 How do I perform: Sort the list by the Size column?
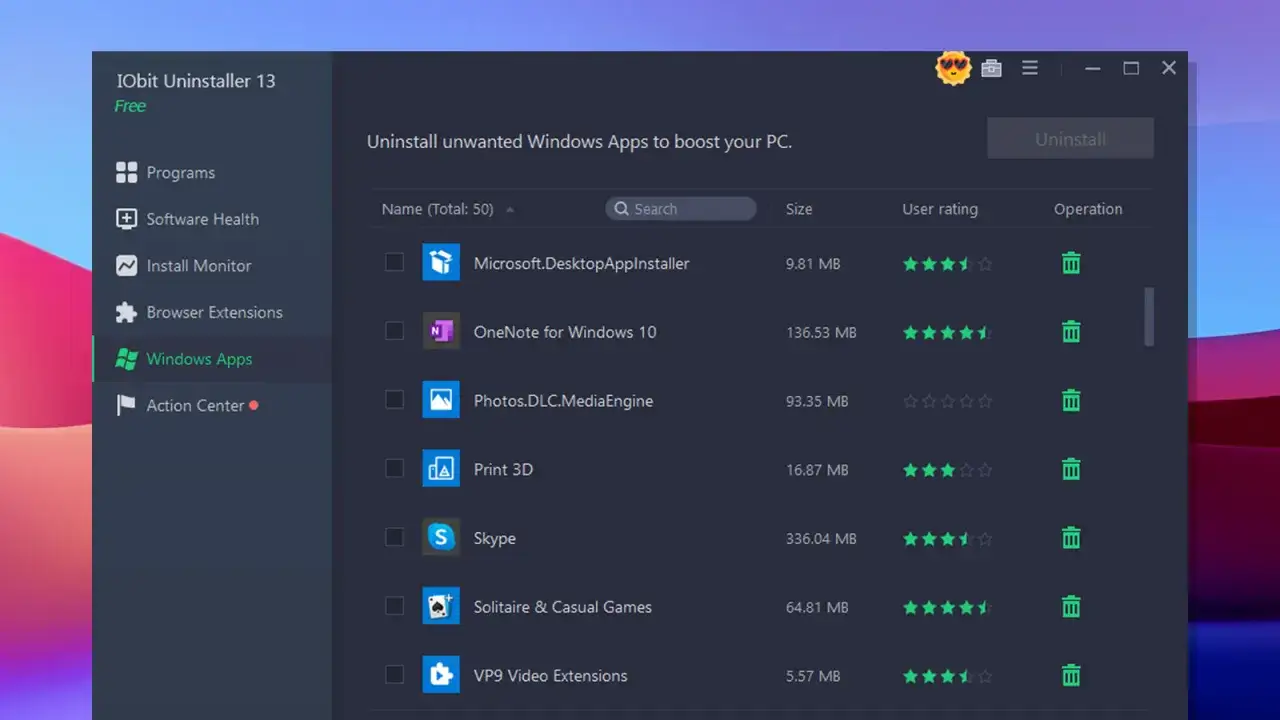click(799, 209)
